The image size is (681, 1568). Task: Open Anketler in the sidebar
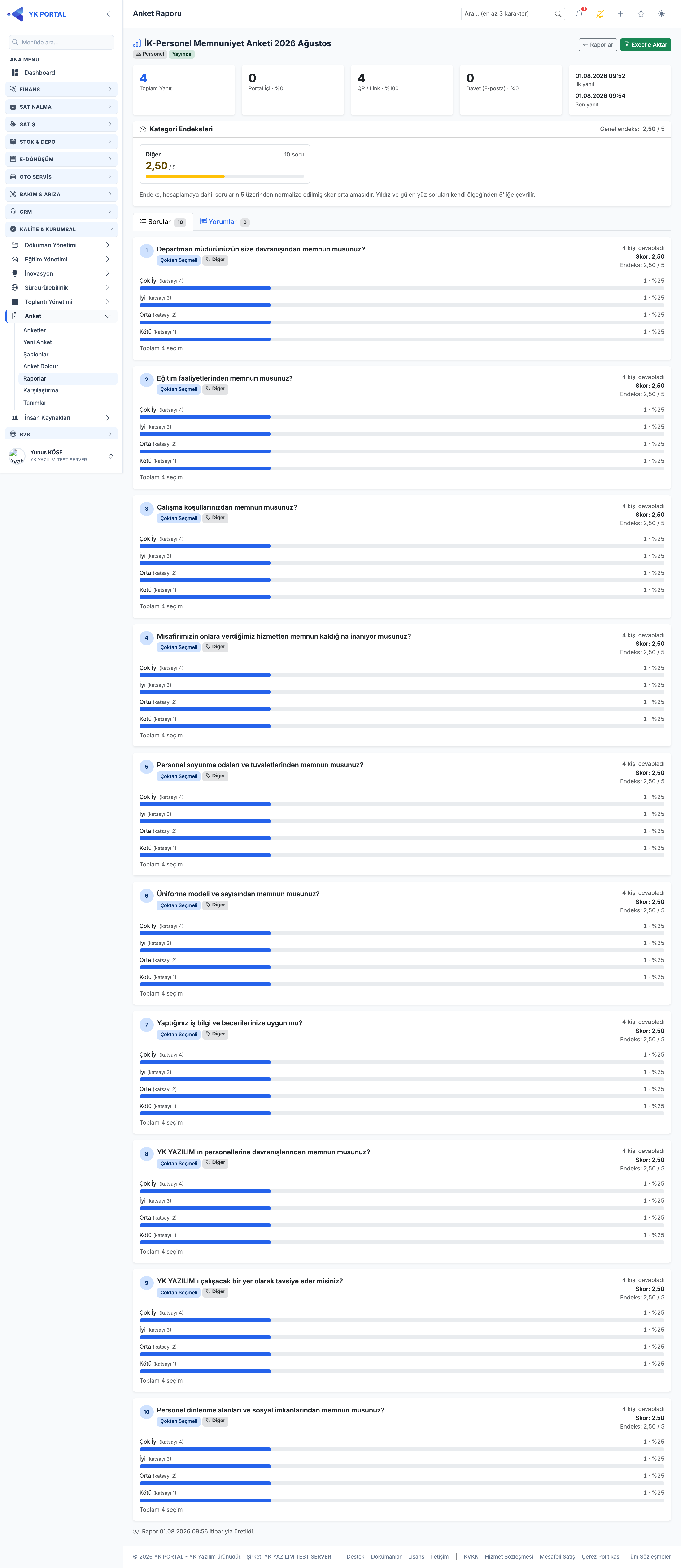point(35,330)
